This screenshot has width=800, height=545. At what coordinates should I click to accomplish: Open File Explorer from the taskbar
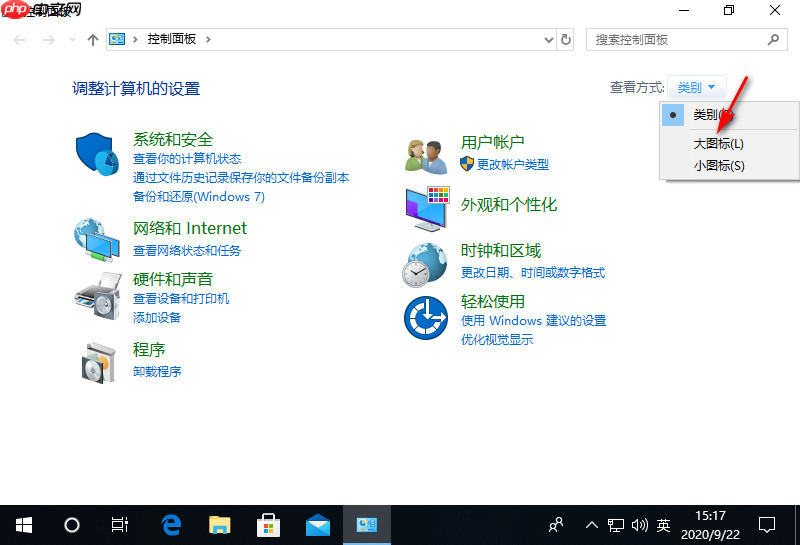coord(219,525)
